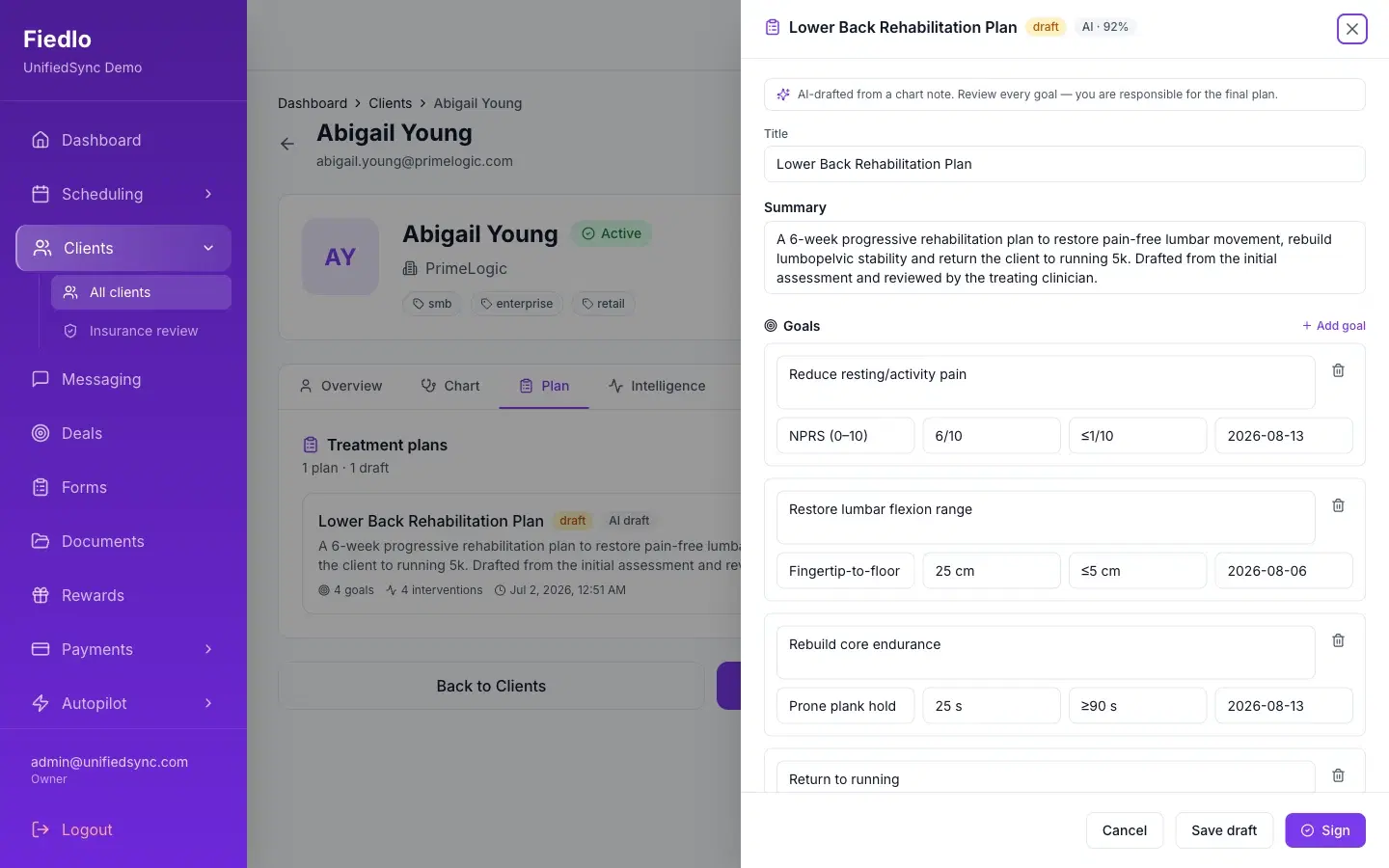
Task: Edit the plan Title input field
Action: click(1064, 164)
